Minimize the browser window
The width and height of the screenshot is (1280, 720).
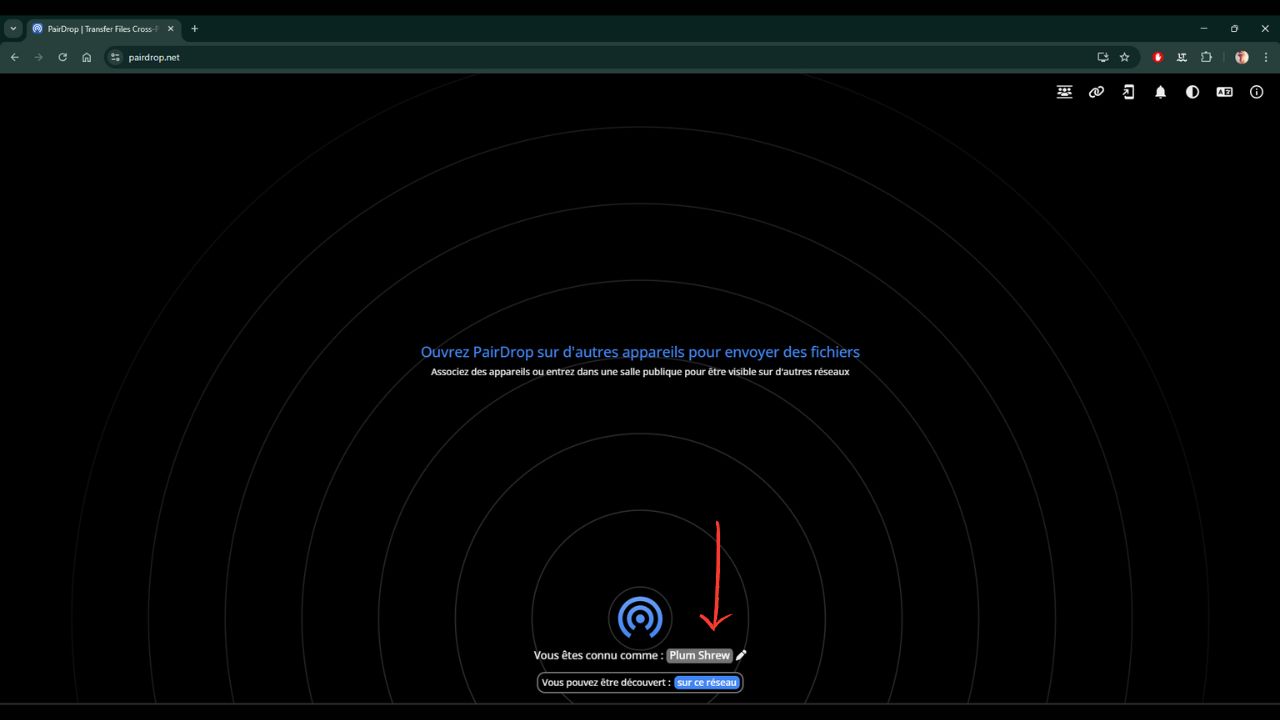[x=1204, y=28]
